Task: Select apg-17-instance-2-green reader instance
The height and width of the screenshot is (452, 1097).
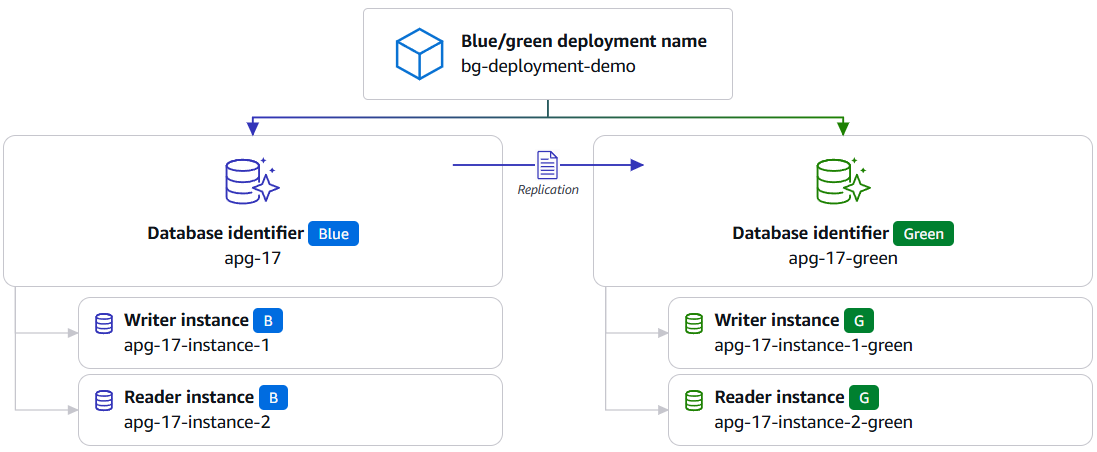Action: 813,422
